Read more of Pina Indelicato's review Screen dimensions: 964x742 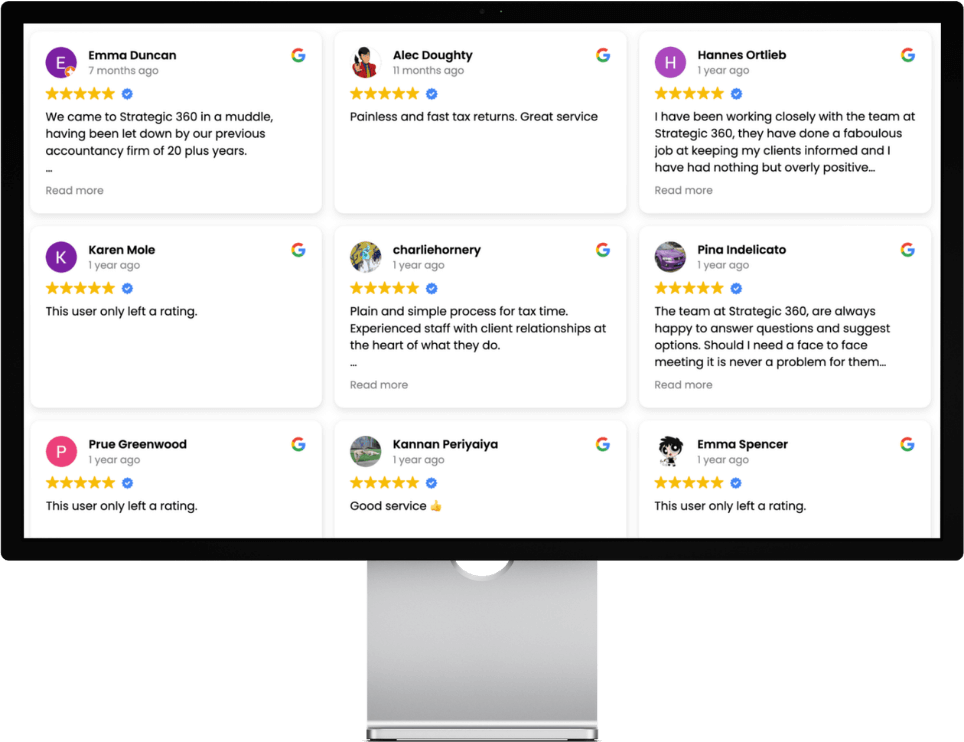coord(683,385)
